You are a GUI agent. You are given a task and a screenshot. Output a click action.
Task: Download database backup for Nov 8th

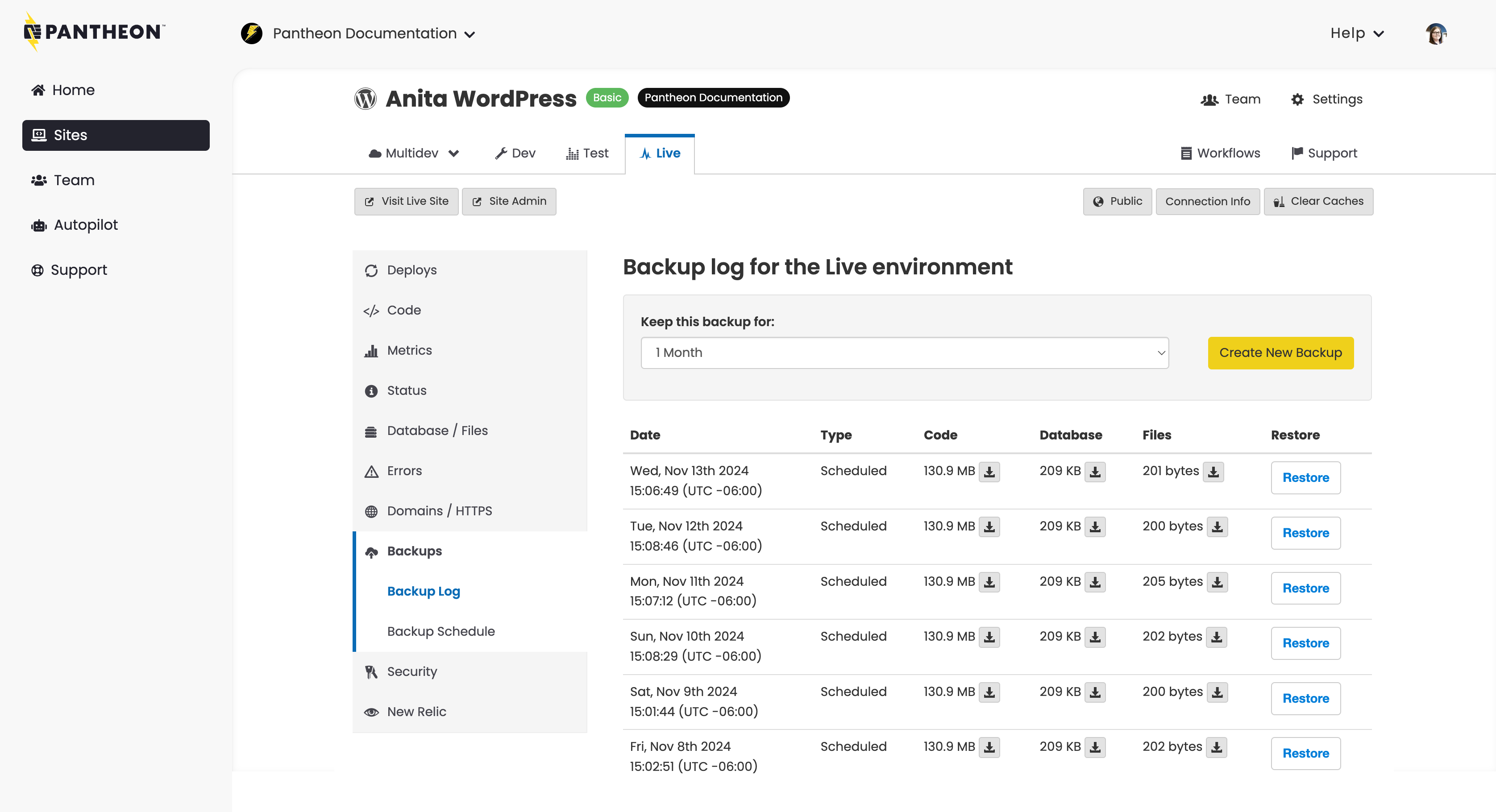click(x=1095, y=748)
